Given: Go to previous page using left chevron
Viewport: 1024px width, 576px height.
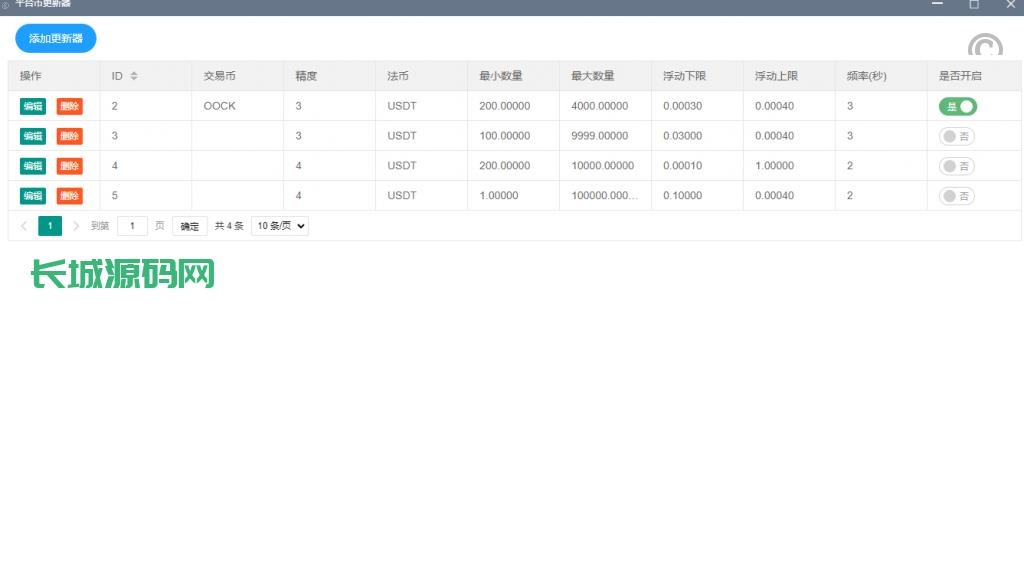Looking at the screenshot, I should coord(24,226).
